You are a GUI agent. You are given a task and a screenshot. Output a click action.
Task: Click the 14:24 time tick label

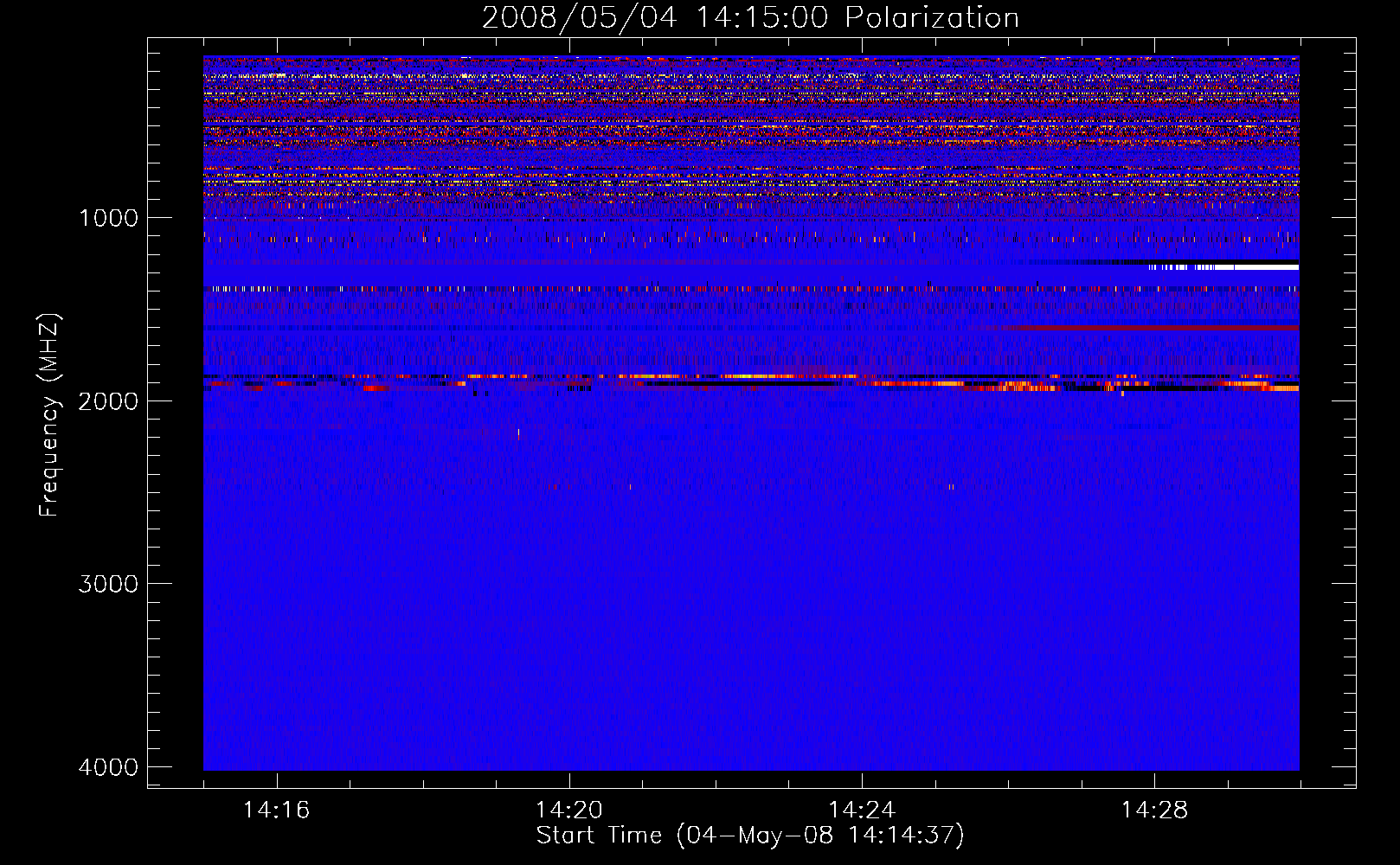click(x=862, y=811)
